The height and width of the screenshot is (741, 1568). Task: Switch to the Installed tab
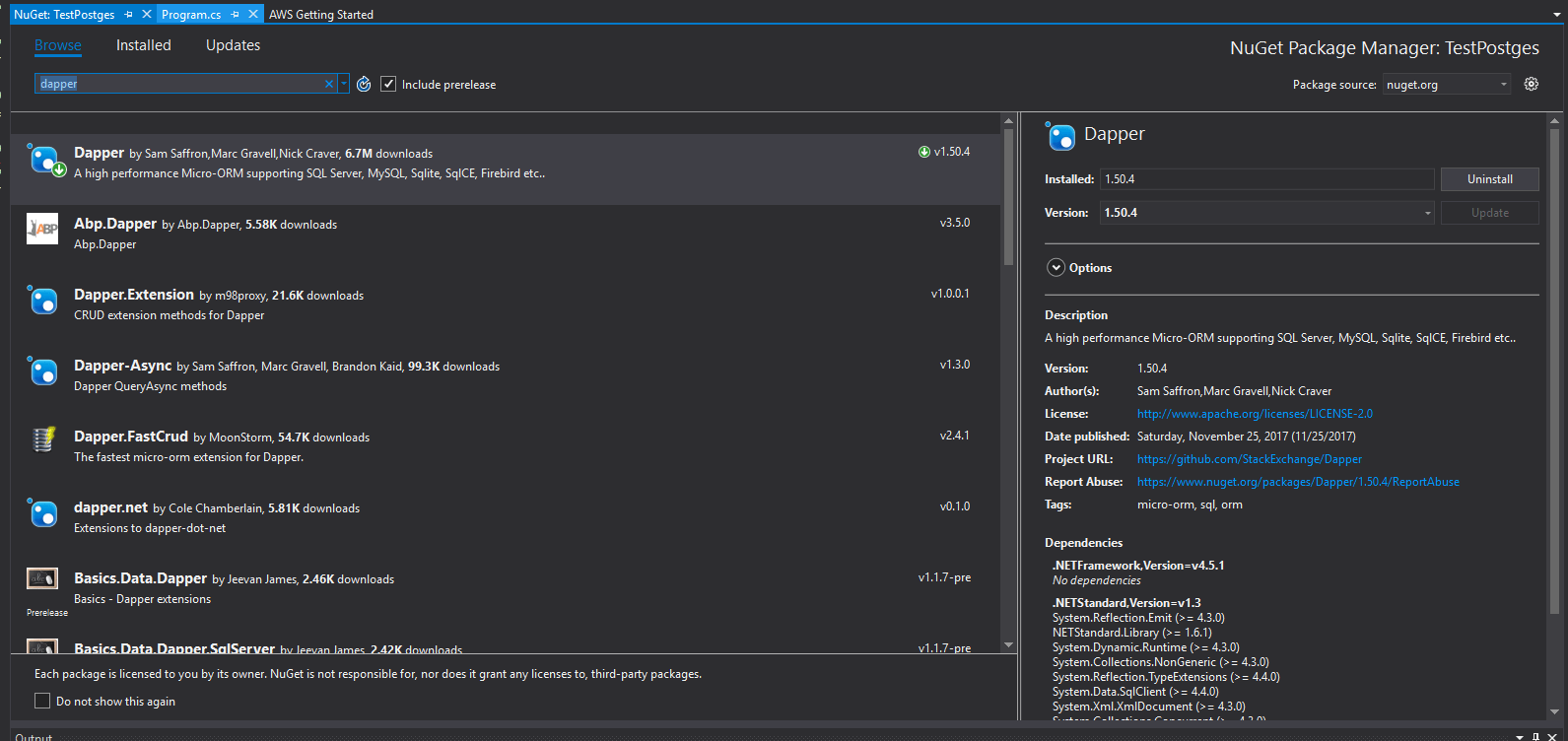coord(143,45)
